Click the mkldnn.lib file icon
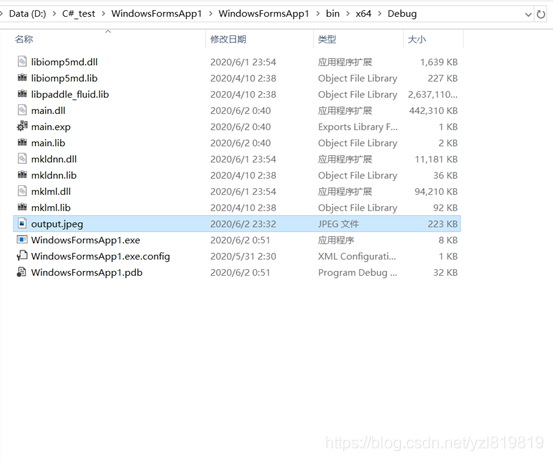Image resolution: width=553 pixels, height=461 pixels. 22,175
